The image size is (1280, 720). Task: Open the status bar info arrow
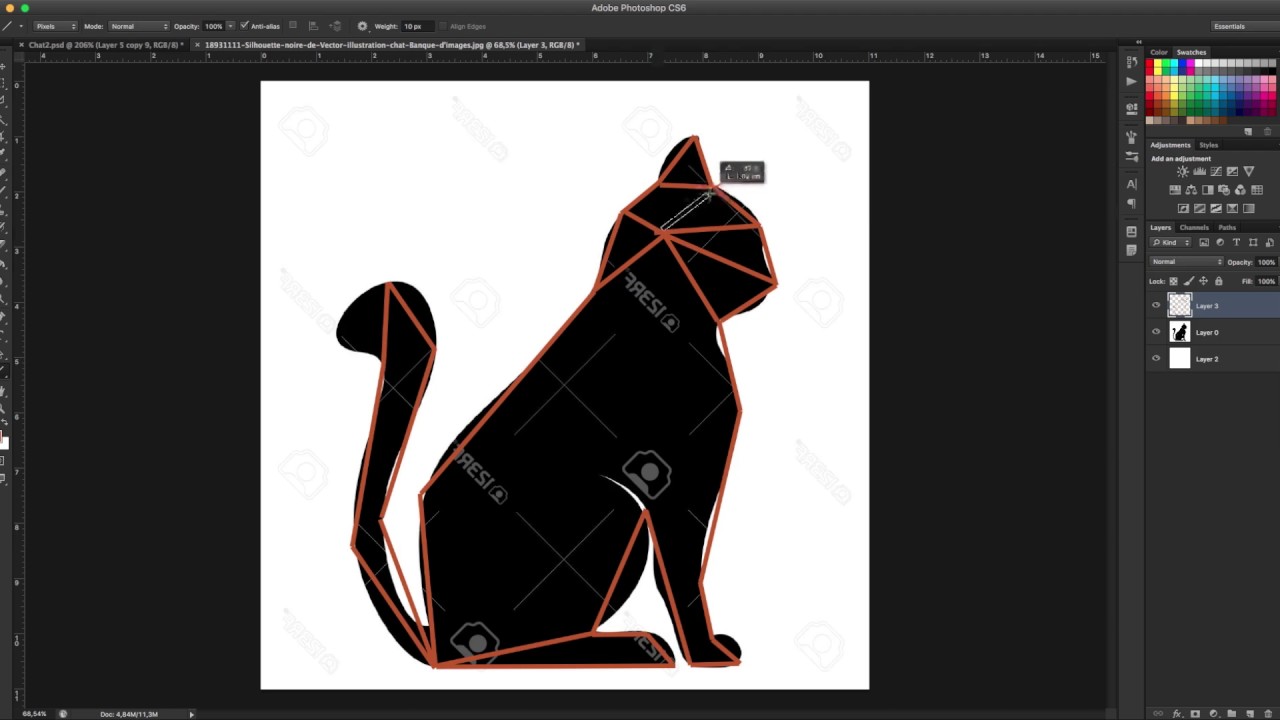[191, 714]
